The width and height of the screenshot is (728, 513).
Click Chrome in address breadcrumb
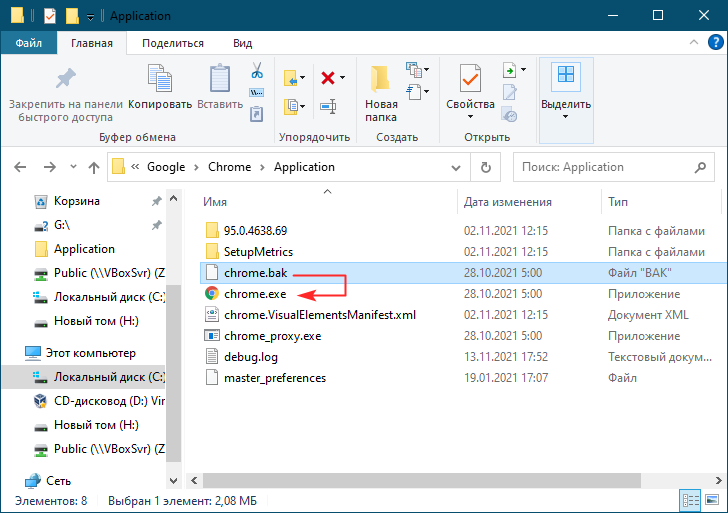point(229,167)
